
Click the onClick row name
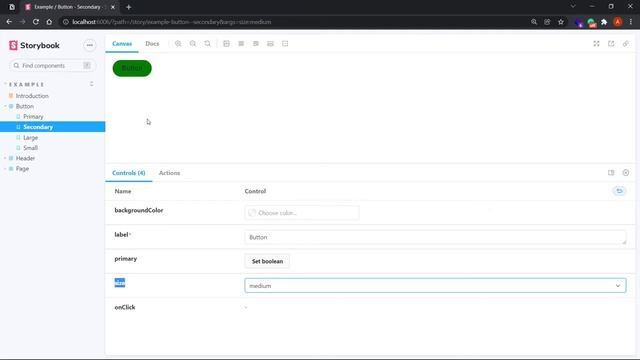(125, 307)
